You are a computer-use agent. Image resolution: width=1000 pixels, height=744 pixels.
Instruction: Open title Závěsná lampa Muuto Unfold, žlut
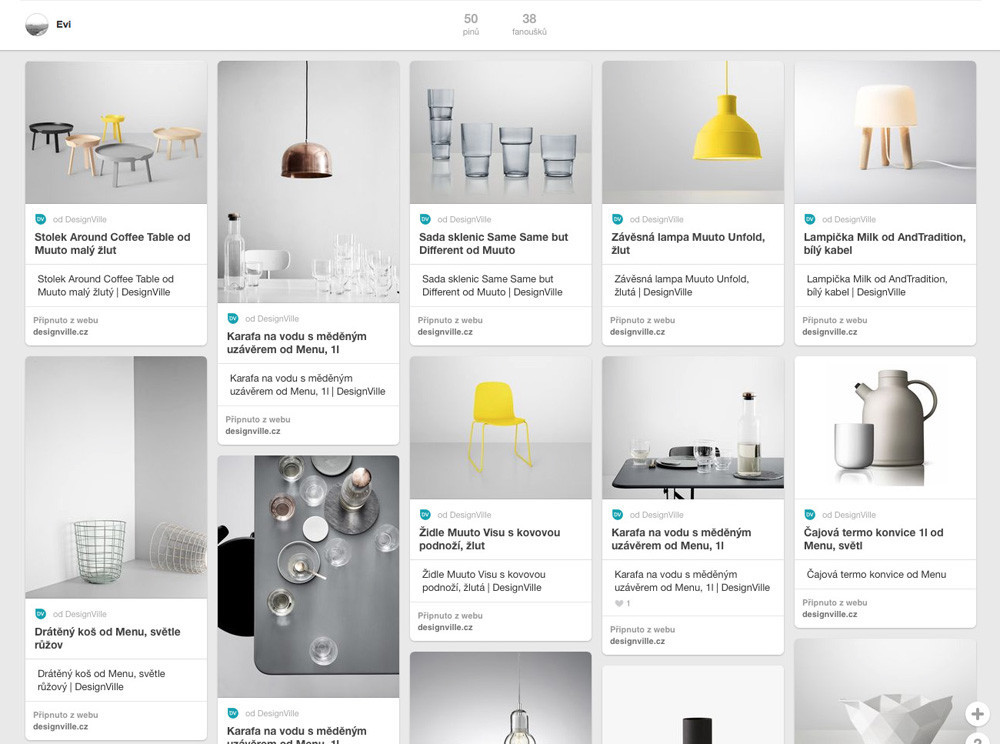(x=688, y=244)
